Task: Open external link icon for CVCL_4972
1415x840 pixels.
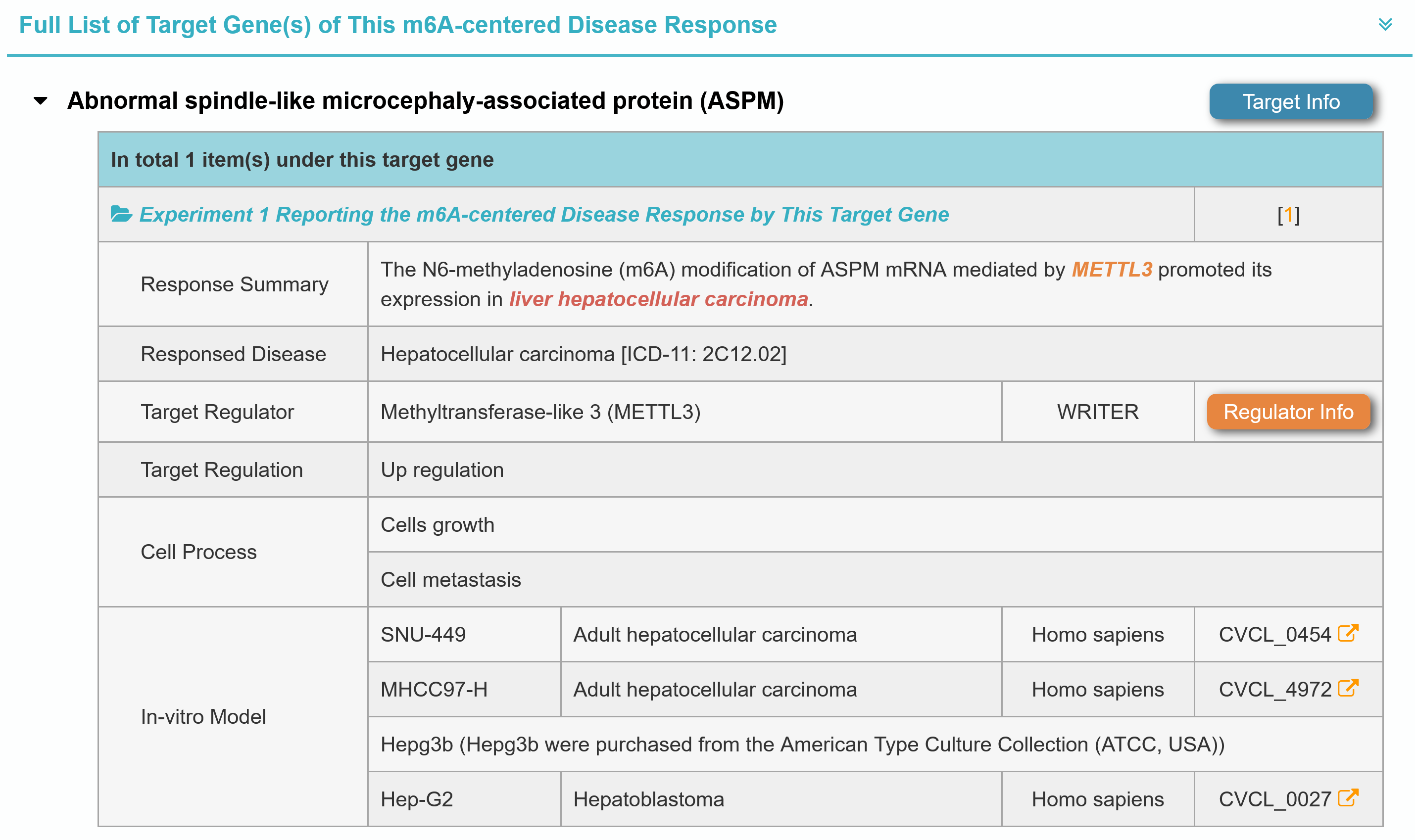Action: click(x=1347, y=688)
